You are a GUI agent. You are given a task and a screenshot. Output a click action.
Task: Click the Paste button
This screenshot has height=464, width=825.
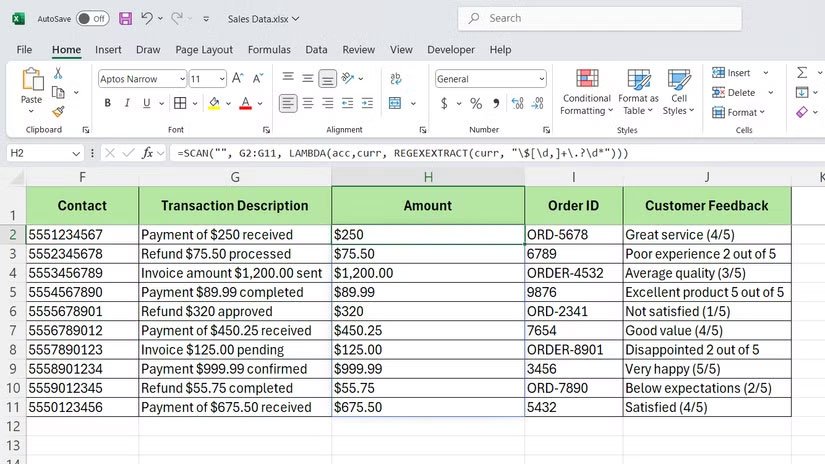[x=32, y=86]
